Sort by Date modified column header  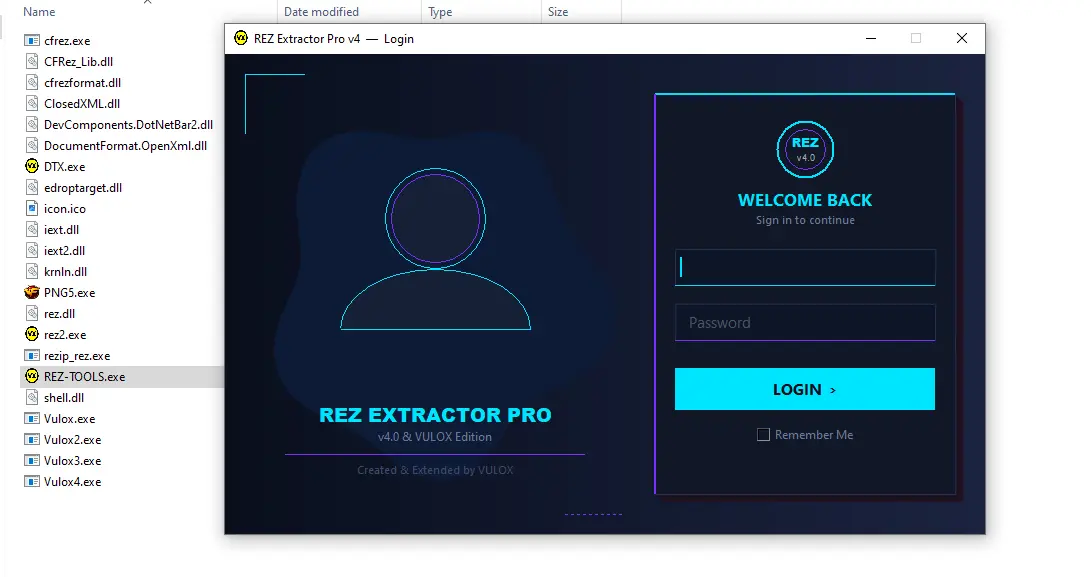click(x=321, y=12)
